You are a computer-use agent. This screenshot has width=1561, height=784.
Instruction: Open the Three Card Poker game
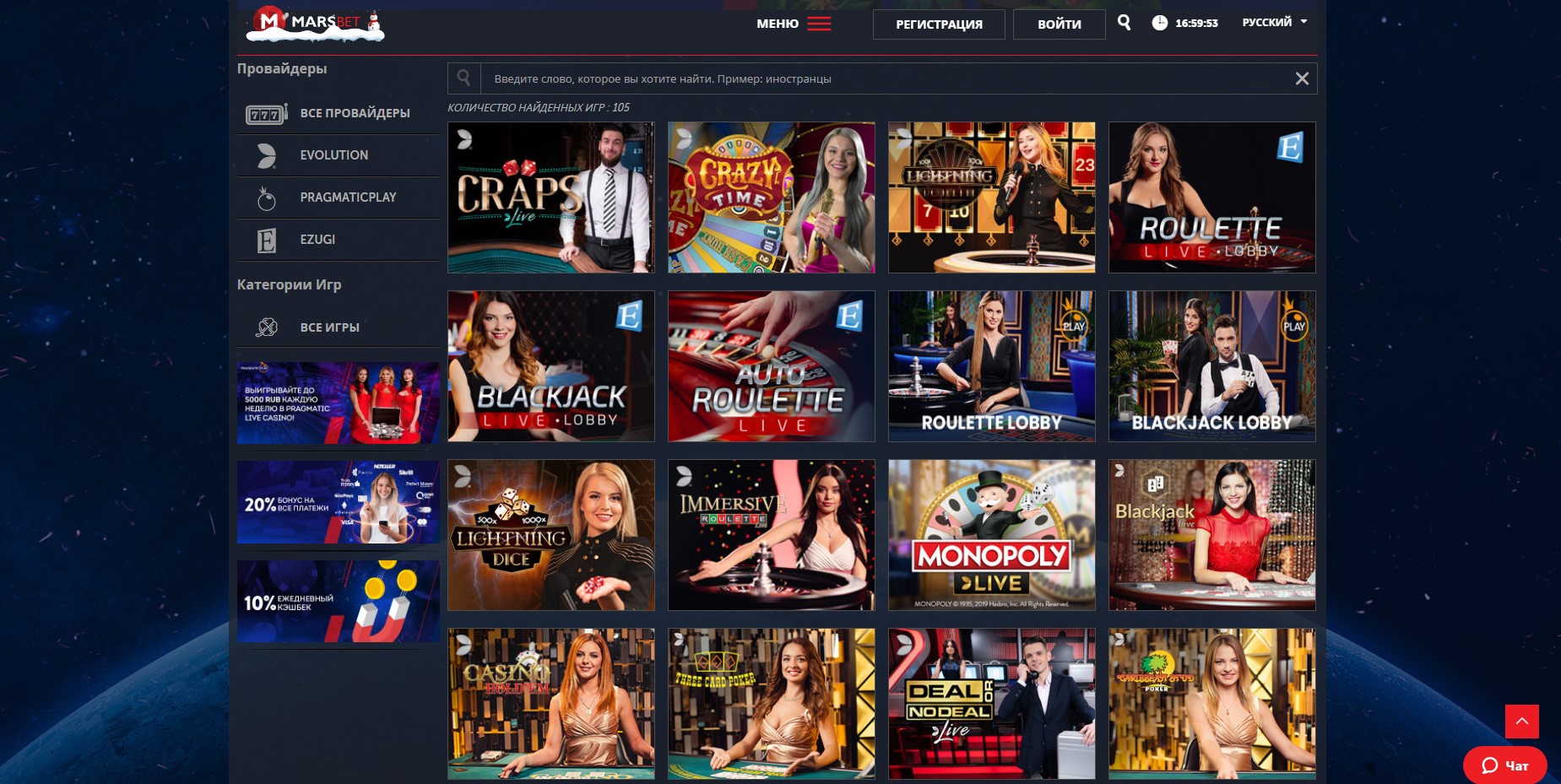coord(772,704)
